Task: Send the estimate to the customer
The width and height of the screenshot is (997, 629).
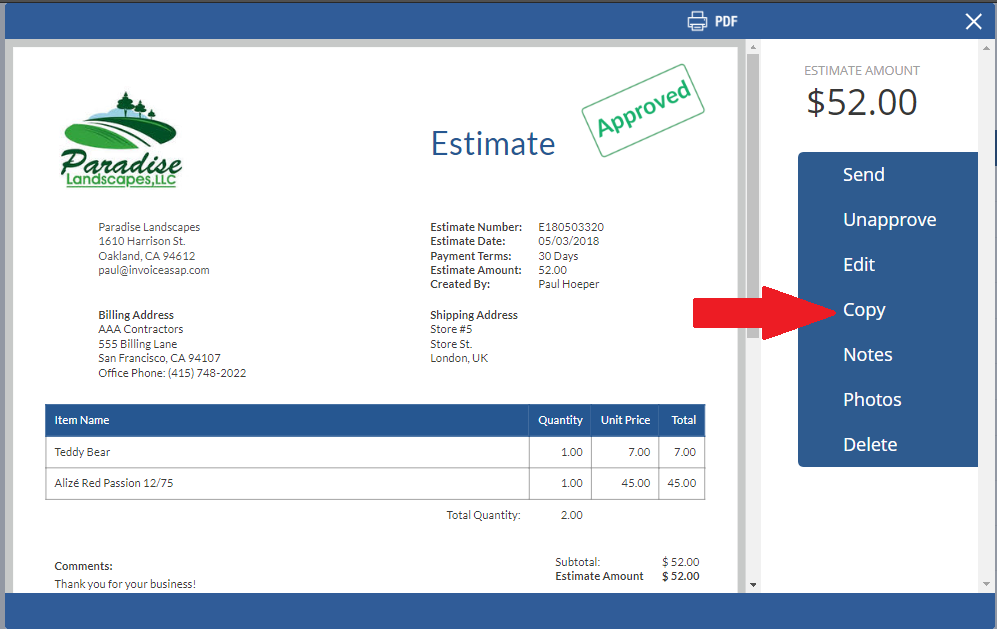Action: [x=863, y=174]
